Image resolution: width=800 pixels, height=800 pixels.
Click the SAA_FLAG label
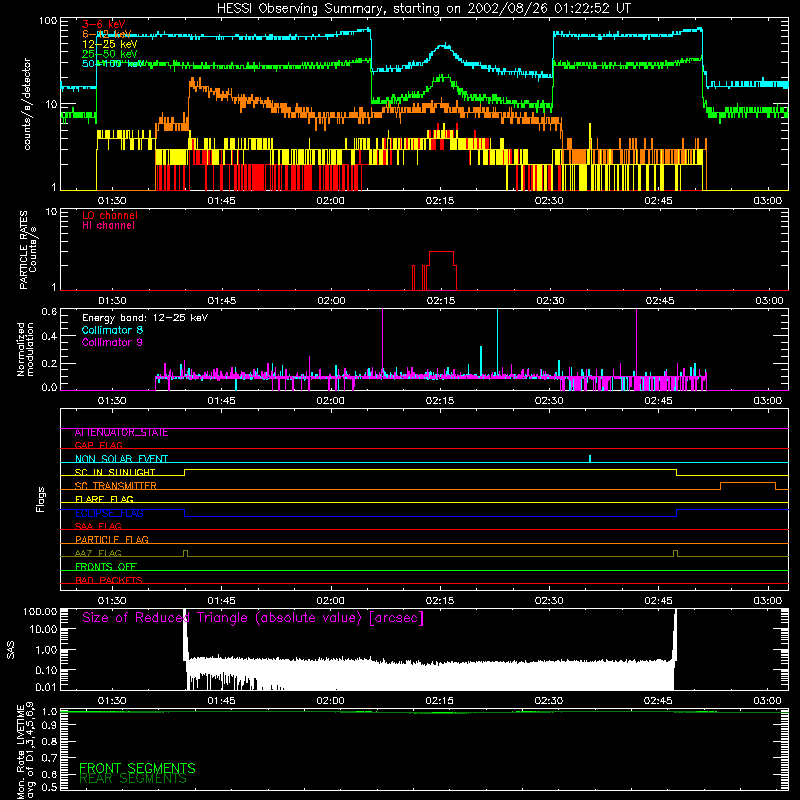coord(98,526)
